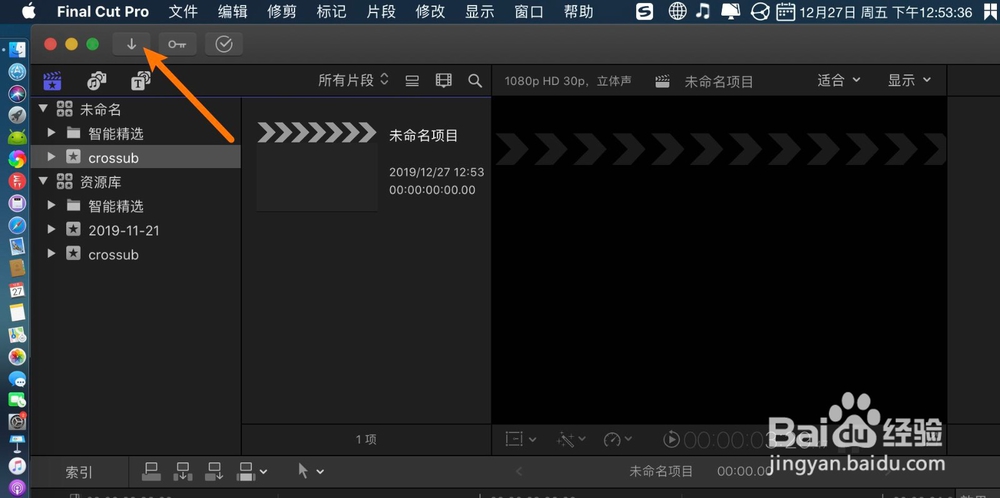Viewport: 1000px width, 498px height.
Task: Click the 索引 index button
Action: (79, 472)
